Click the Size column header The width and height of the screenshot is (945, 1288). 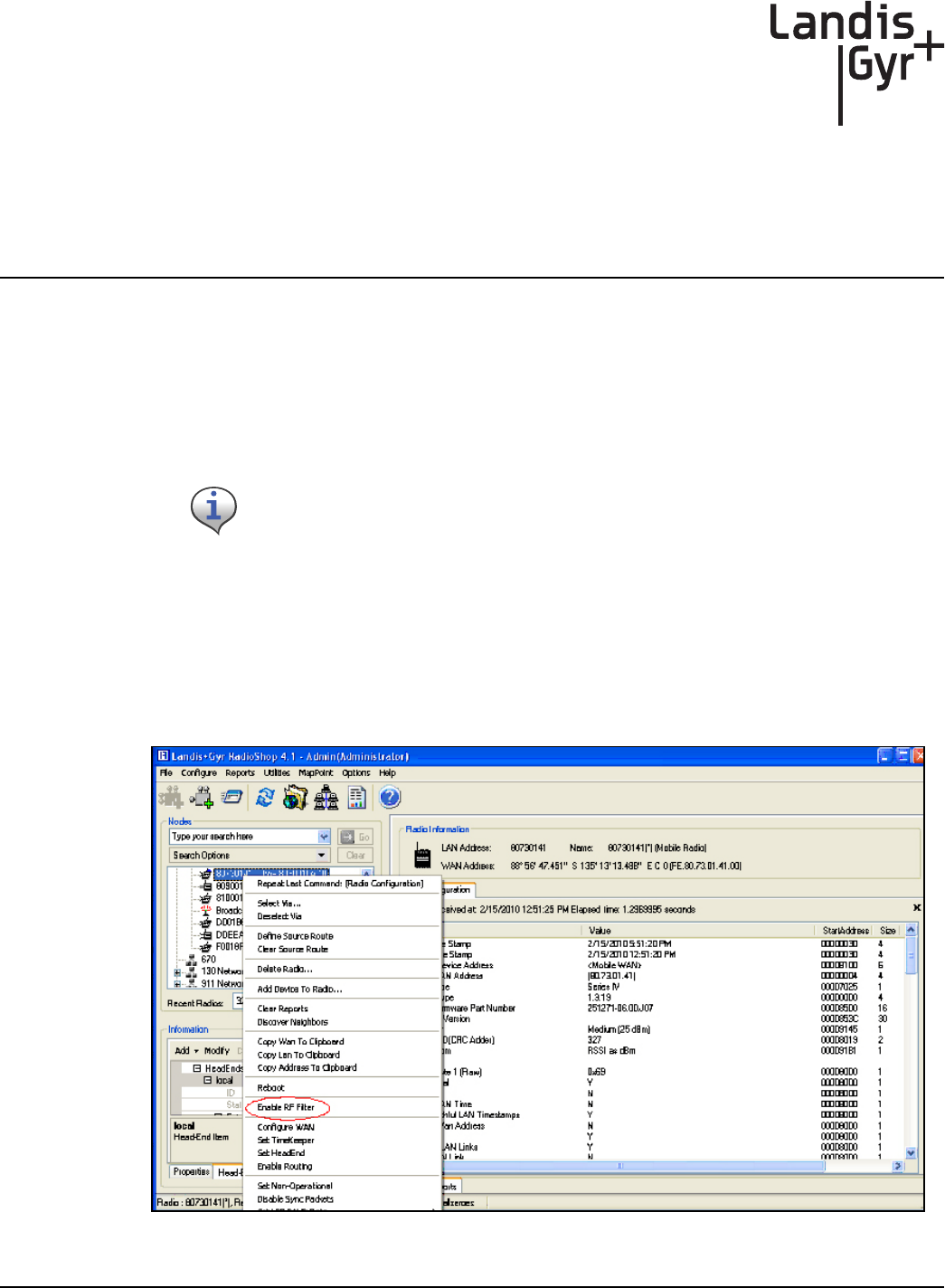pyautogui.click(x=889, y=930)
